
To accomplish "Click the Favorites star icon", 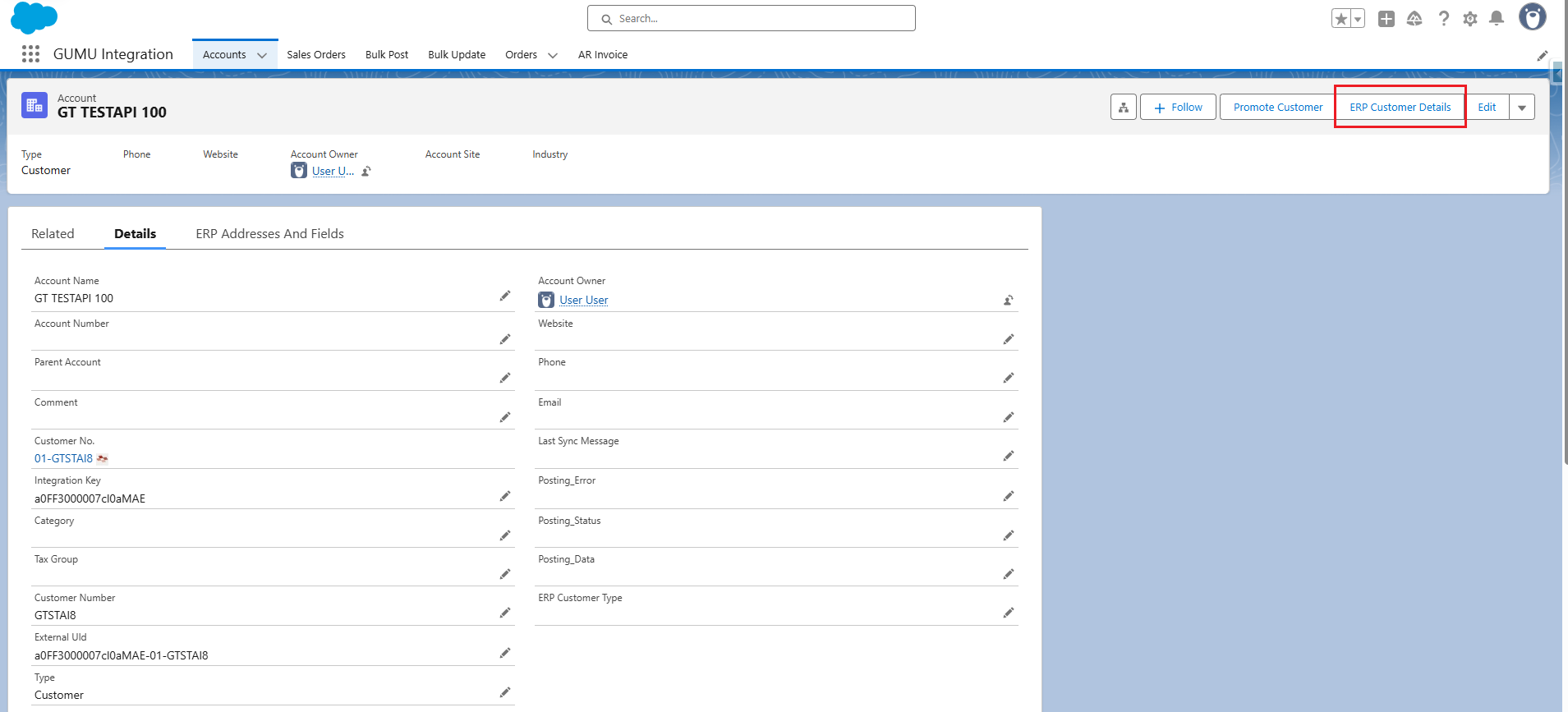I will click(1341, 19).
